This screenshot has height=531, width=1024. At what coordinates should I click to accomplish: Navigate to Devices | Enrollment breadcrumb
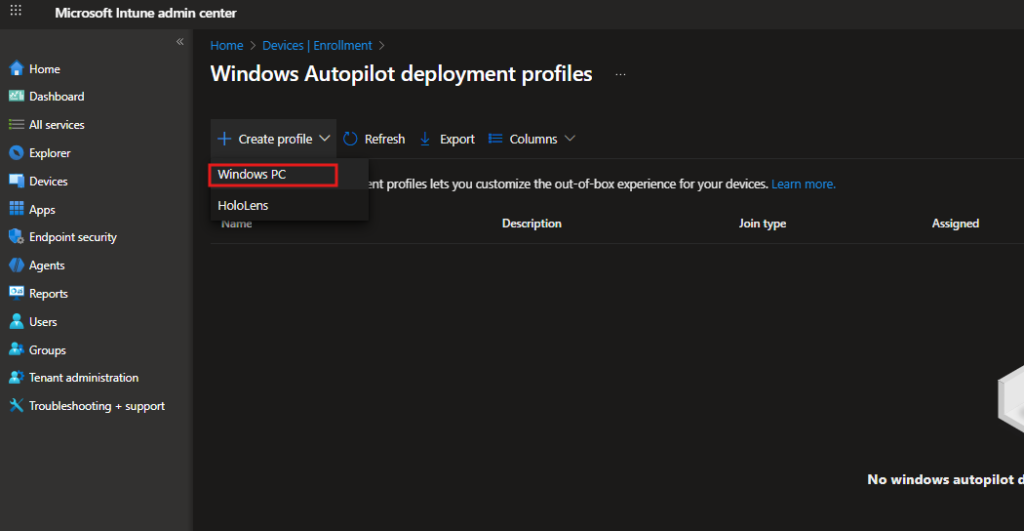click(317, 45)
